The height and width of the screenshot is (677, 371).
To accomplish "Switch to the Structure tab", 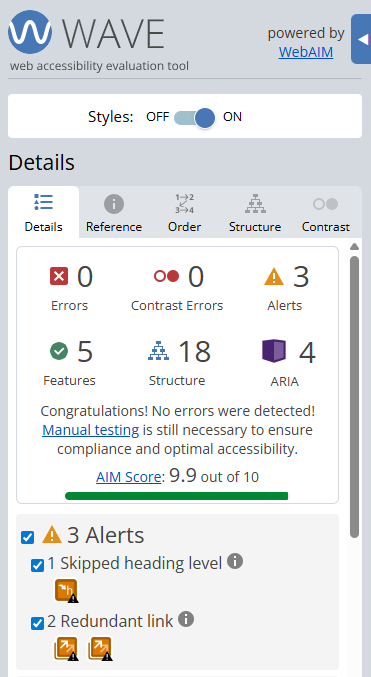I will coord(255,212).
